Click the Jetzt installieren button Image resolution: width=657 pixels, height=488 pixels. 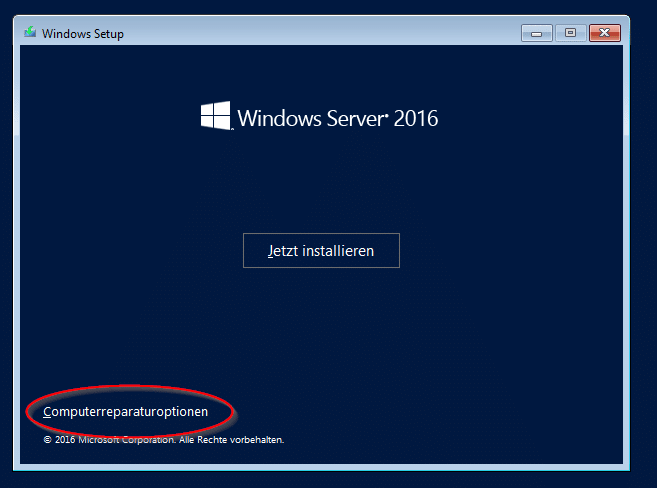coord(321,250)
